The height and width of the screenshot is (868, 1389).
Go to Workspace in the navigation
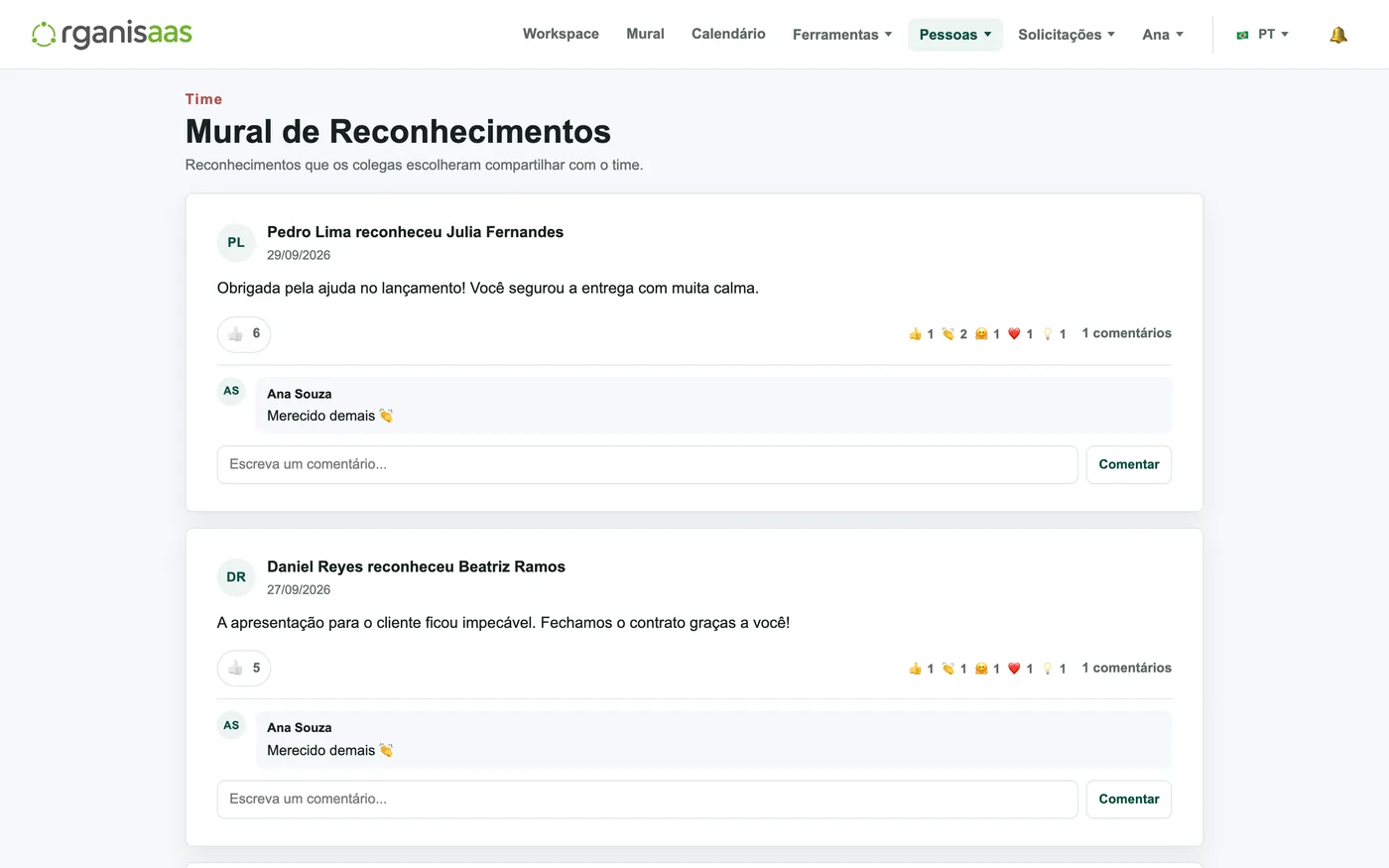click(561, 34)
